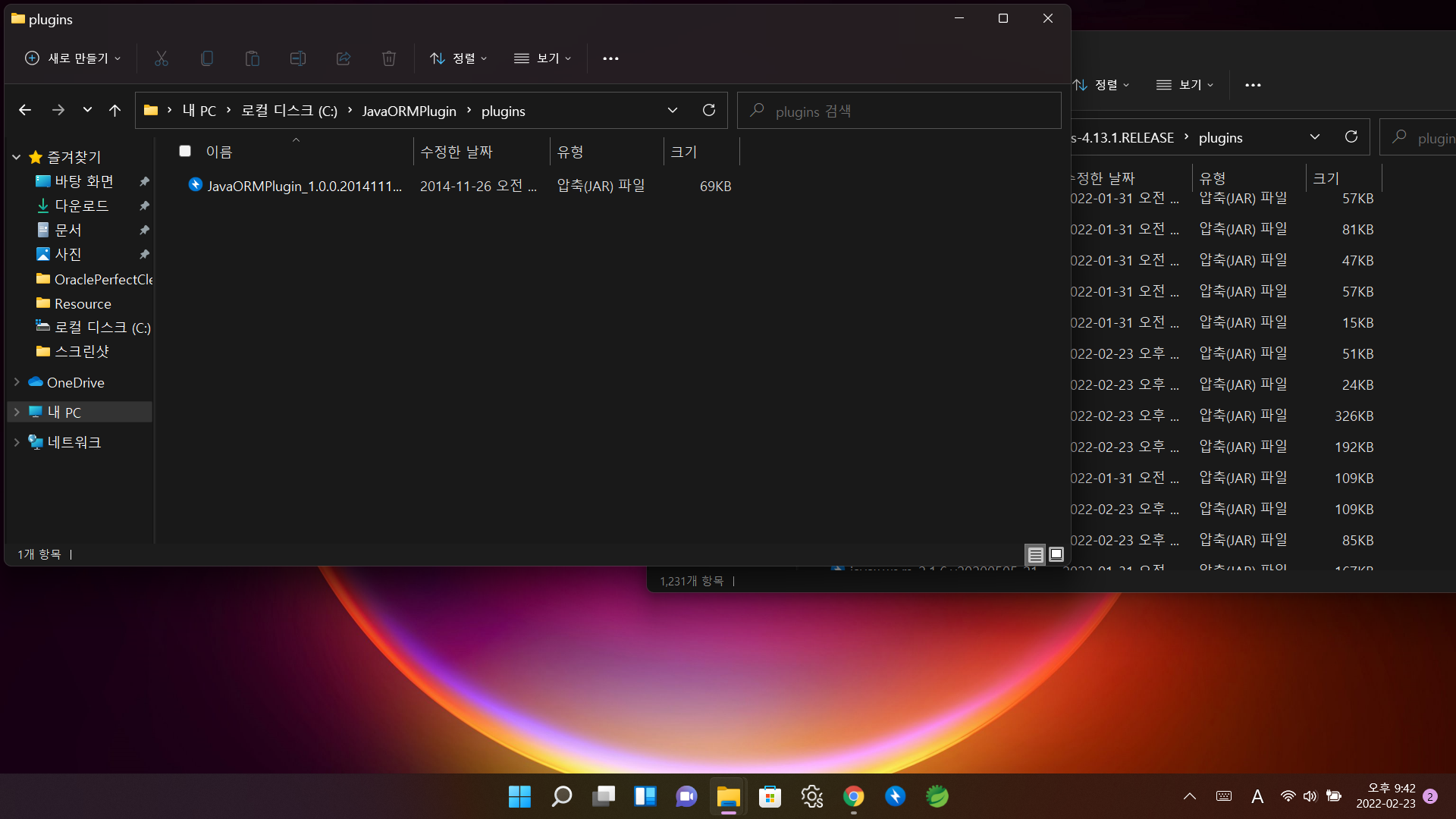This screenshot has width=1456, height=819.
Task: Click the 새로 만들기 button
Action: click(73, 58)
